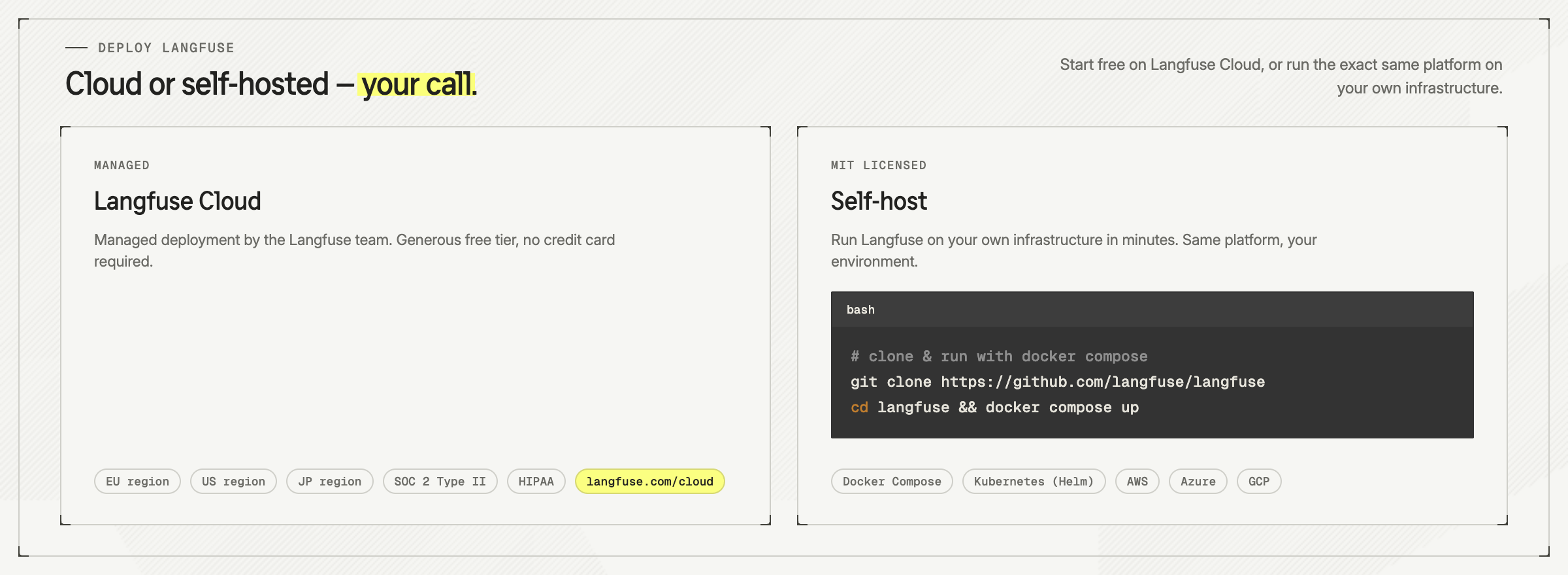Viewport: 1568px width, 575px height.
Task: Click the Self-host card heading
Action: coord(879,201)
